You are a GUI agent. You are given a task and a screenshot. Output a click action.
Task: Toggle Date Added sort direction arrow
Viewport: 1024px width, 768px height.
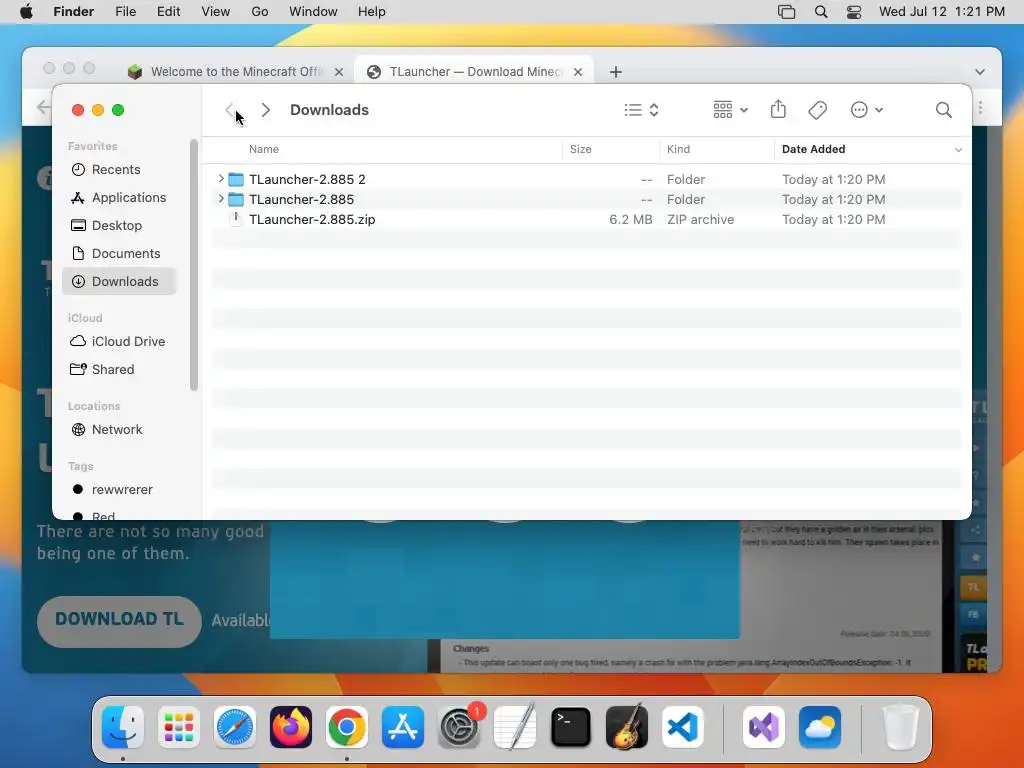tap(958, 150)
